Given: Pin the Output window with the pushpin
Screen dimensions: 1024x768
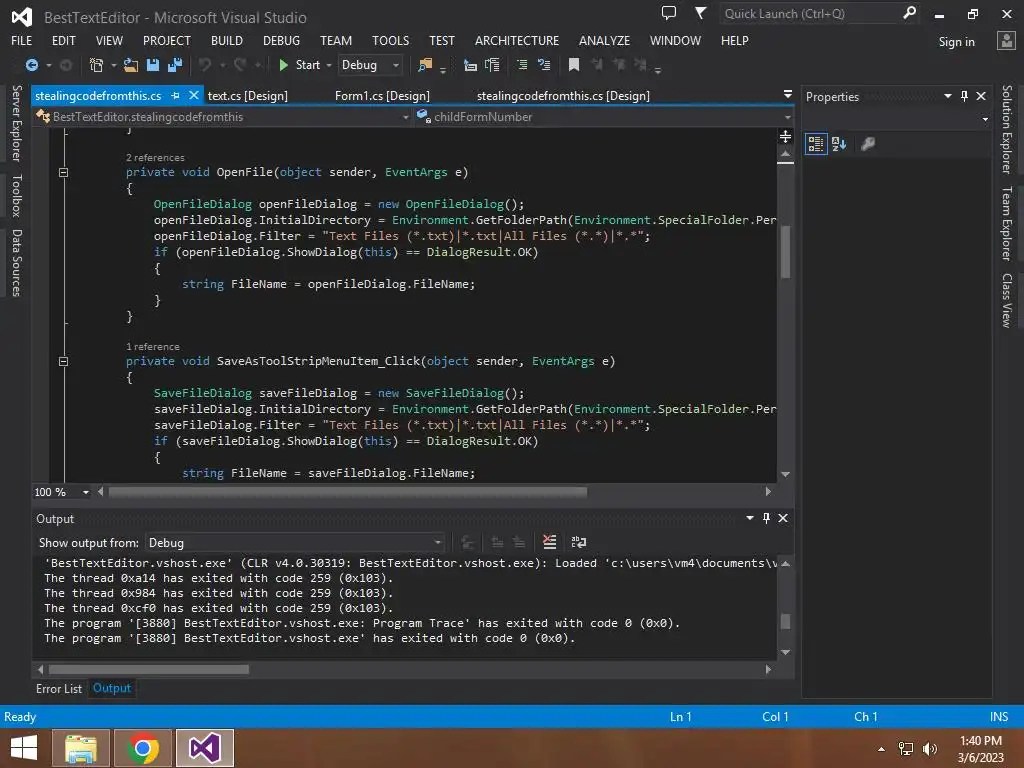Looking at the screenshot, I should 767,518.
